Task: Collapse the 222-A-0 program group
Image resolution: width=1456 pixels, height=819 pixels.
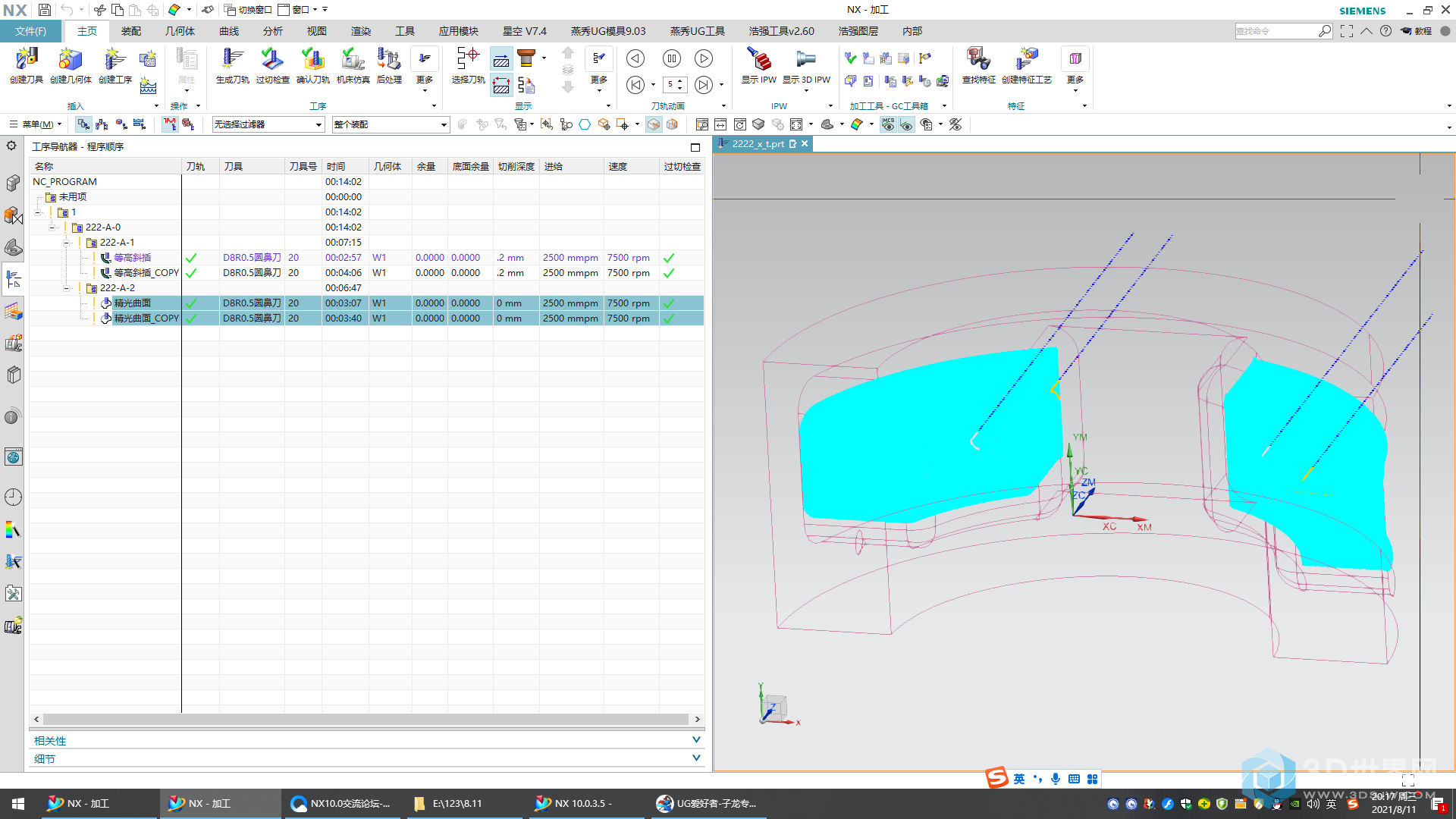Action: click(x=52, y=227)
